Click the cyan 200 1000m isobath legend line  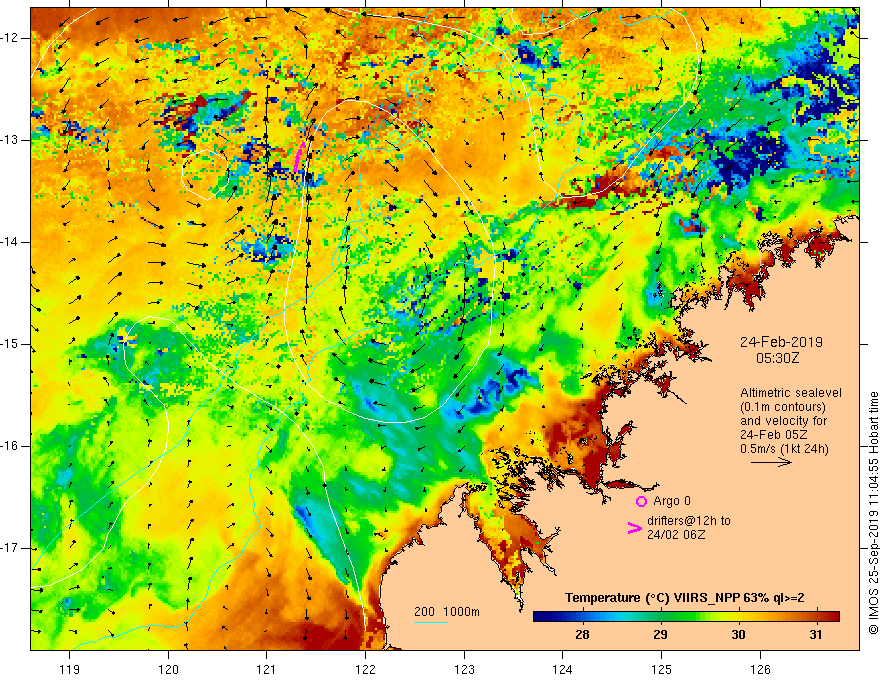[x=430, y=622]
